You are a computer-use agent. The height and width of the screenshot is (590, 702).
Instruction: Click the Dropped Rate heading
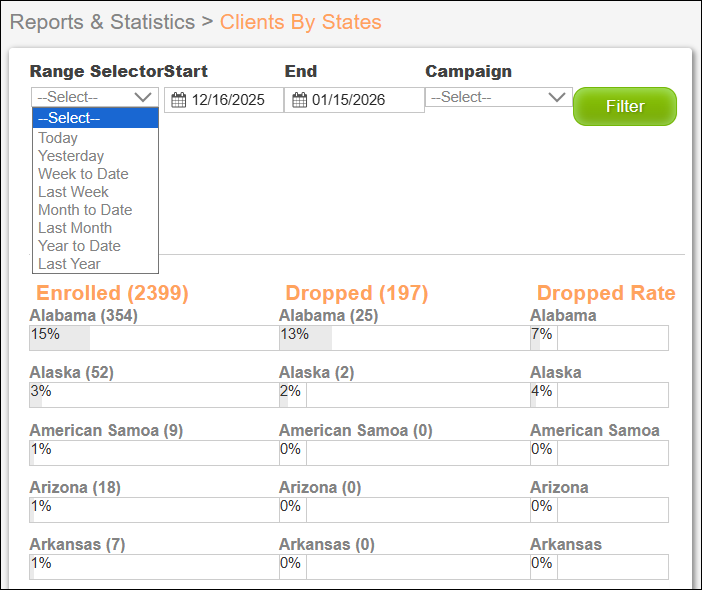606,293
